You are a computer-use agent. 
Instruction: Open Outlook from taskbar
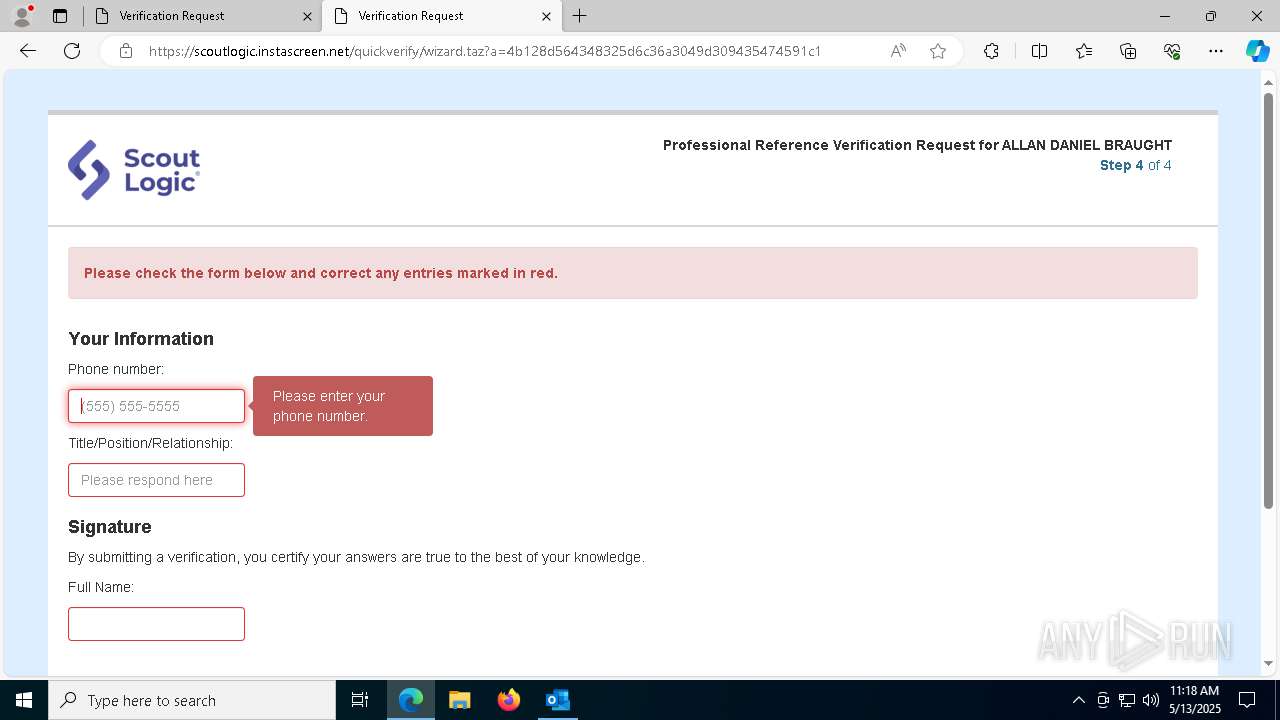[558, 700]
